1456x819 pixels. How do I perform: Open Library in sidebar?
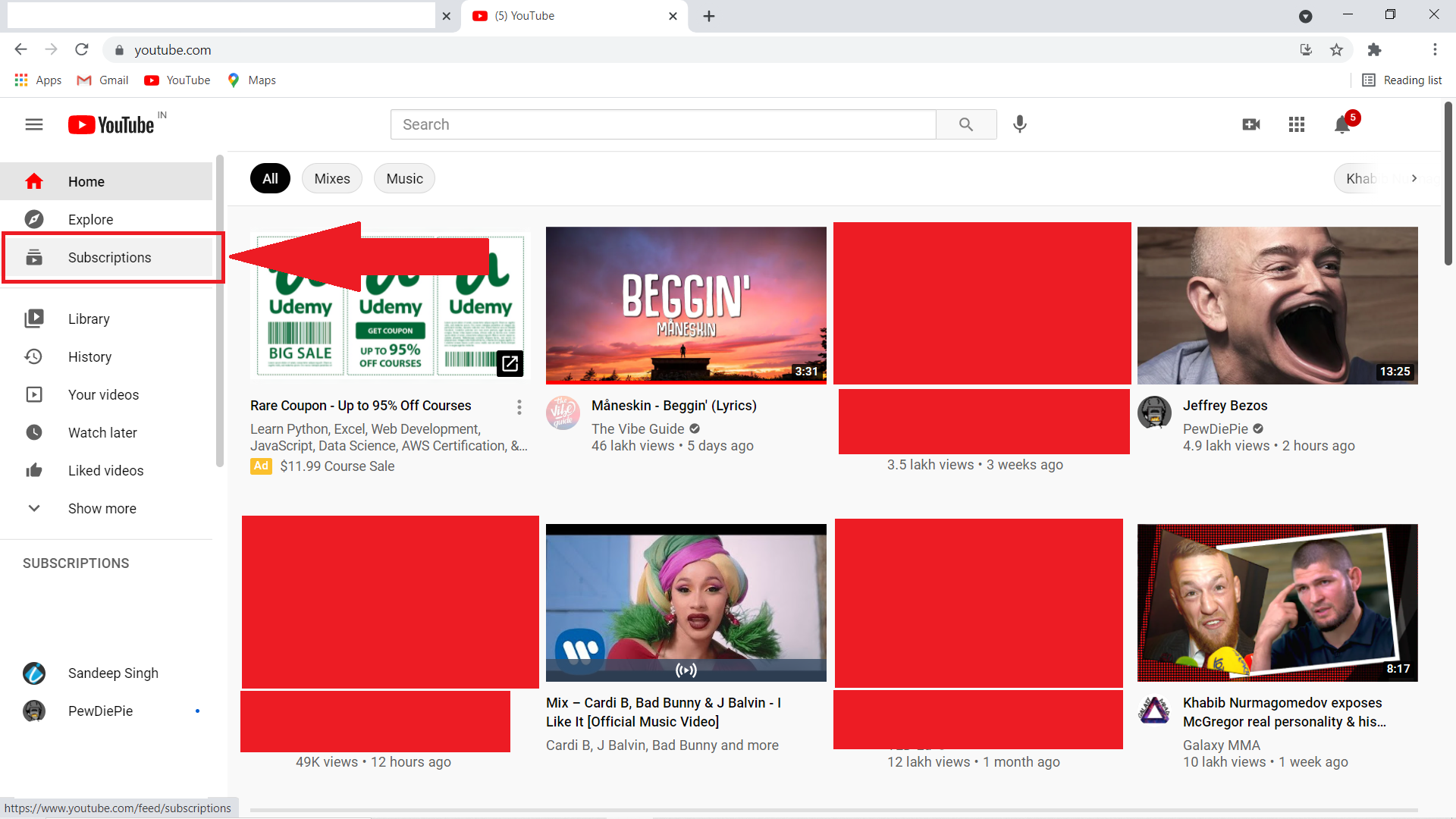[x=106, y=318]
